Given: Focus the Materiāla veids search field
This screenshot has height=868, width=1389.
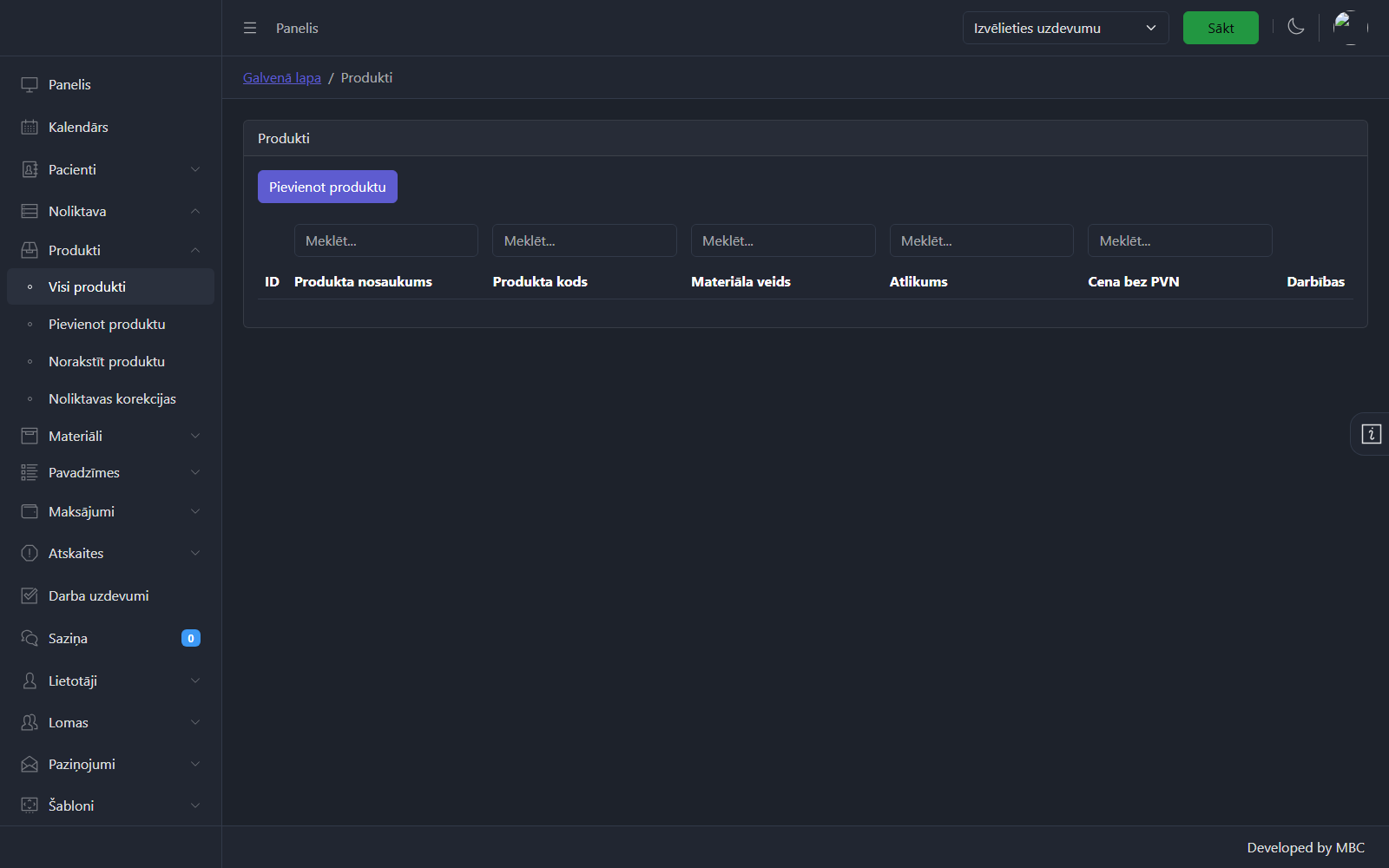Looking at the screenshot, I should (x=783, y=240).
